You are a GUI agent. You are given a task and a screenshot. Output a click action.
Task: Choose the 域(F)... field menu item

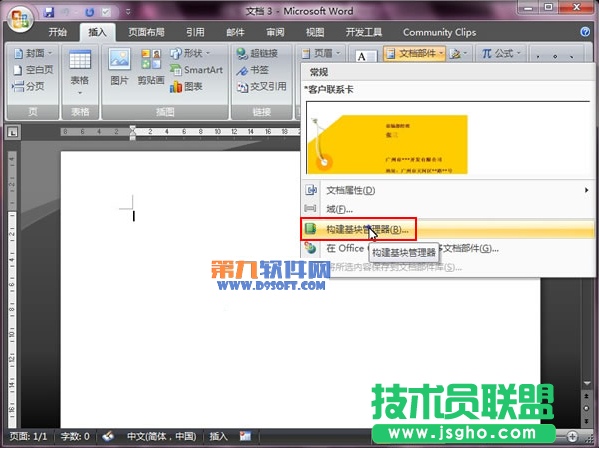448,209
